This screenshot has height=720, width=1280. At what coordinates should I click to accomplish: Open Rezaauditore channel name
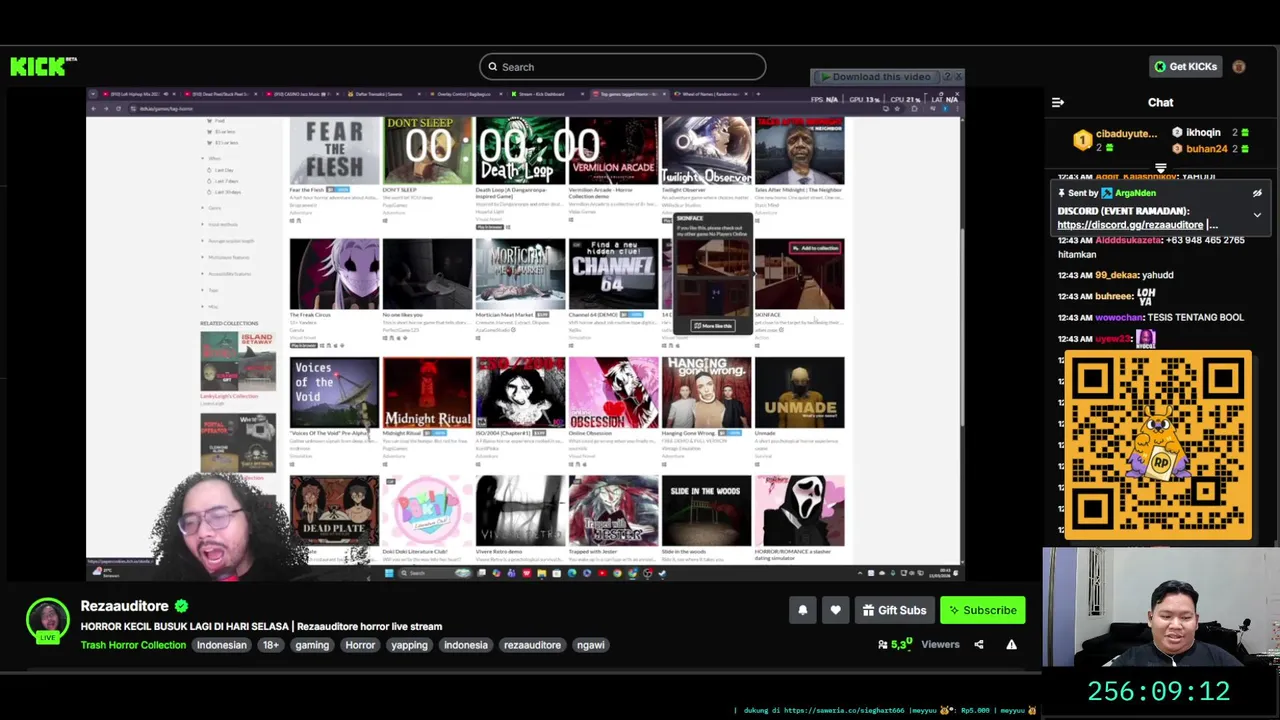click(x=124, y=606)
